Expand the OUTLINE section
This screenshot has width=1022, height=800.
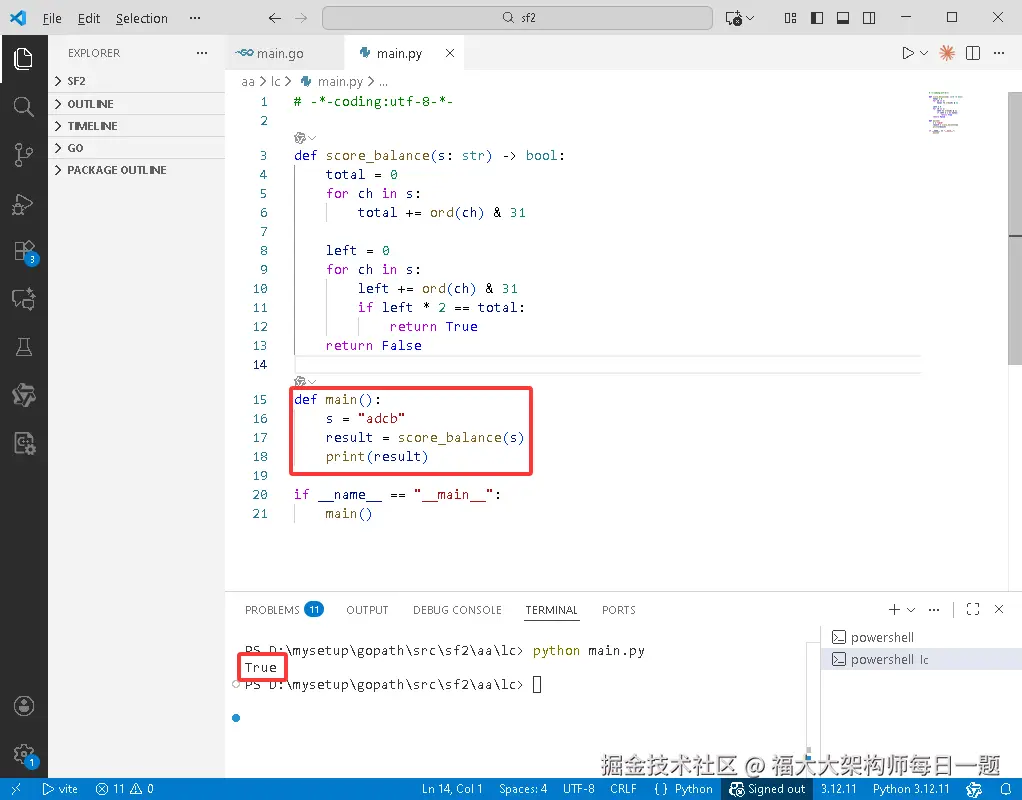coord(137,104)
